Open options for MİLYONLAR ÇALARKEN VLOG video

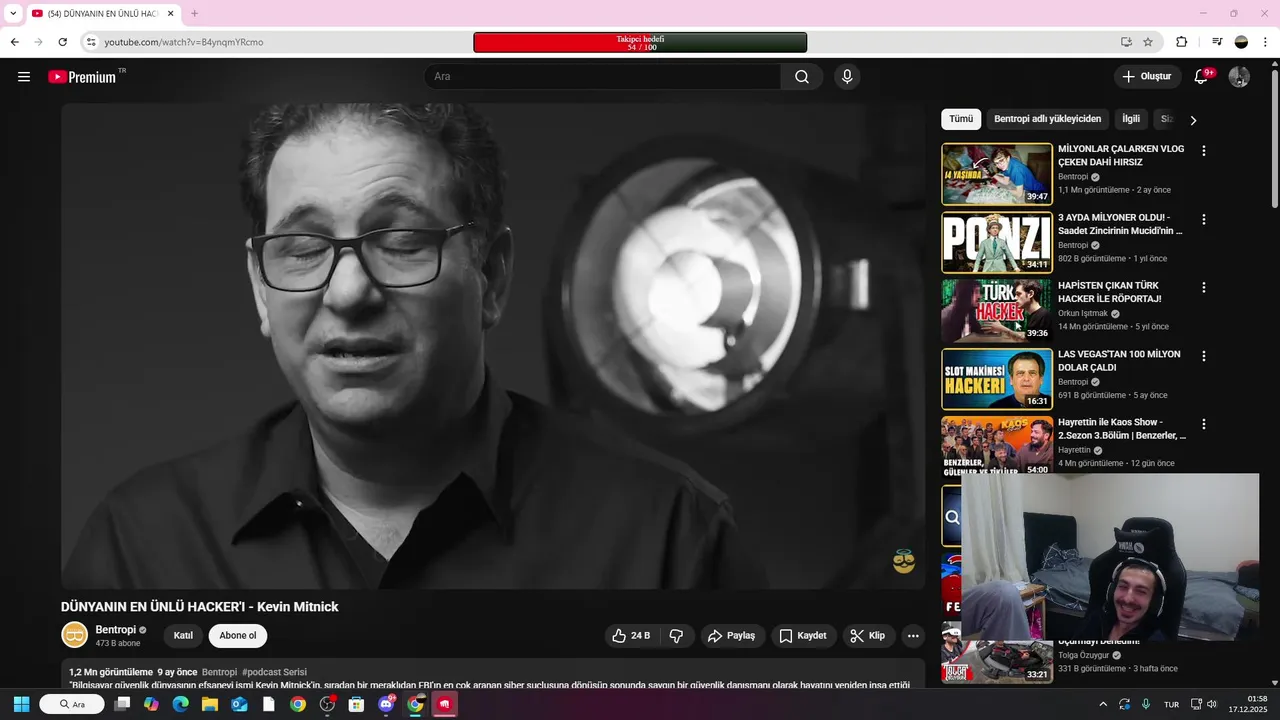coord(1204,151)
